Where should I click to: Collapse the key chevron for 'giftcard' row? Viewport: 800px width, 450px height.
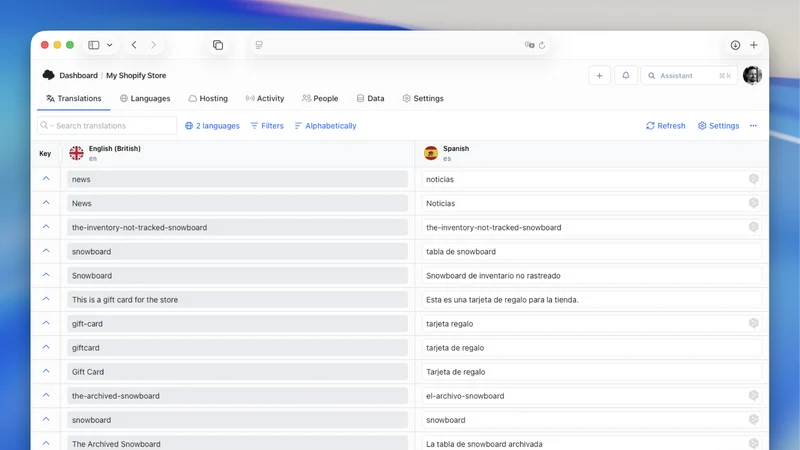46,347
